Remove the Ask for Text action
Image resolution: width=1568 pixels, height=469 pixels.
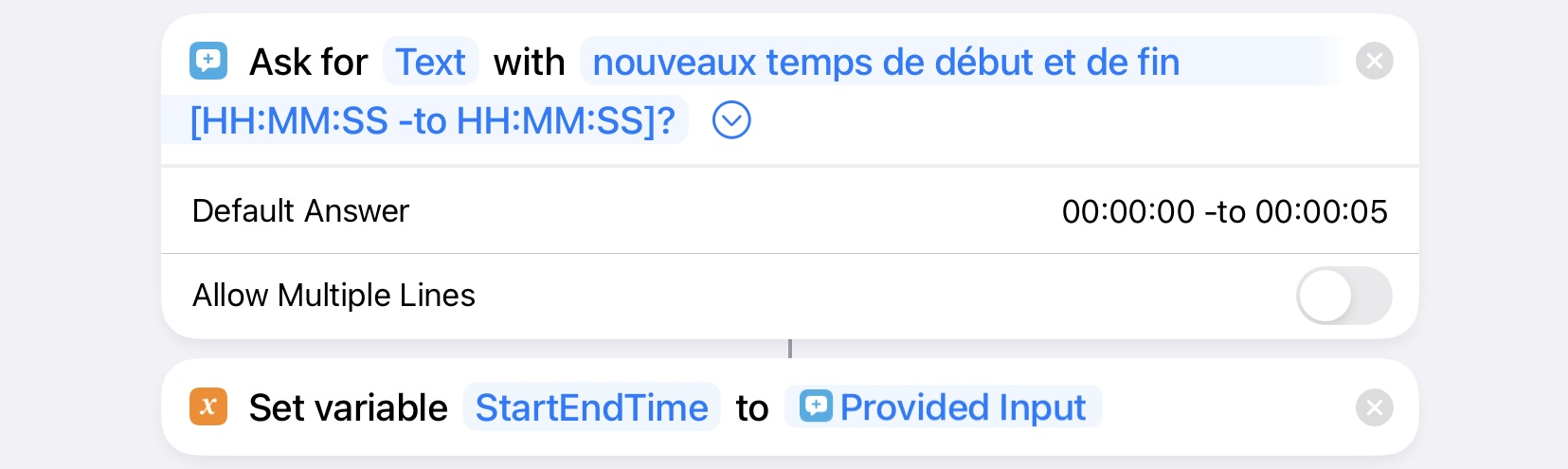pos(1374,62)
